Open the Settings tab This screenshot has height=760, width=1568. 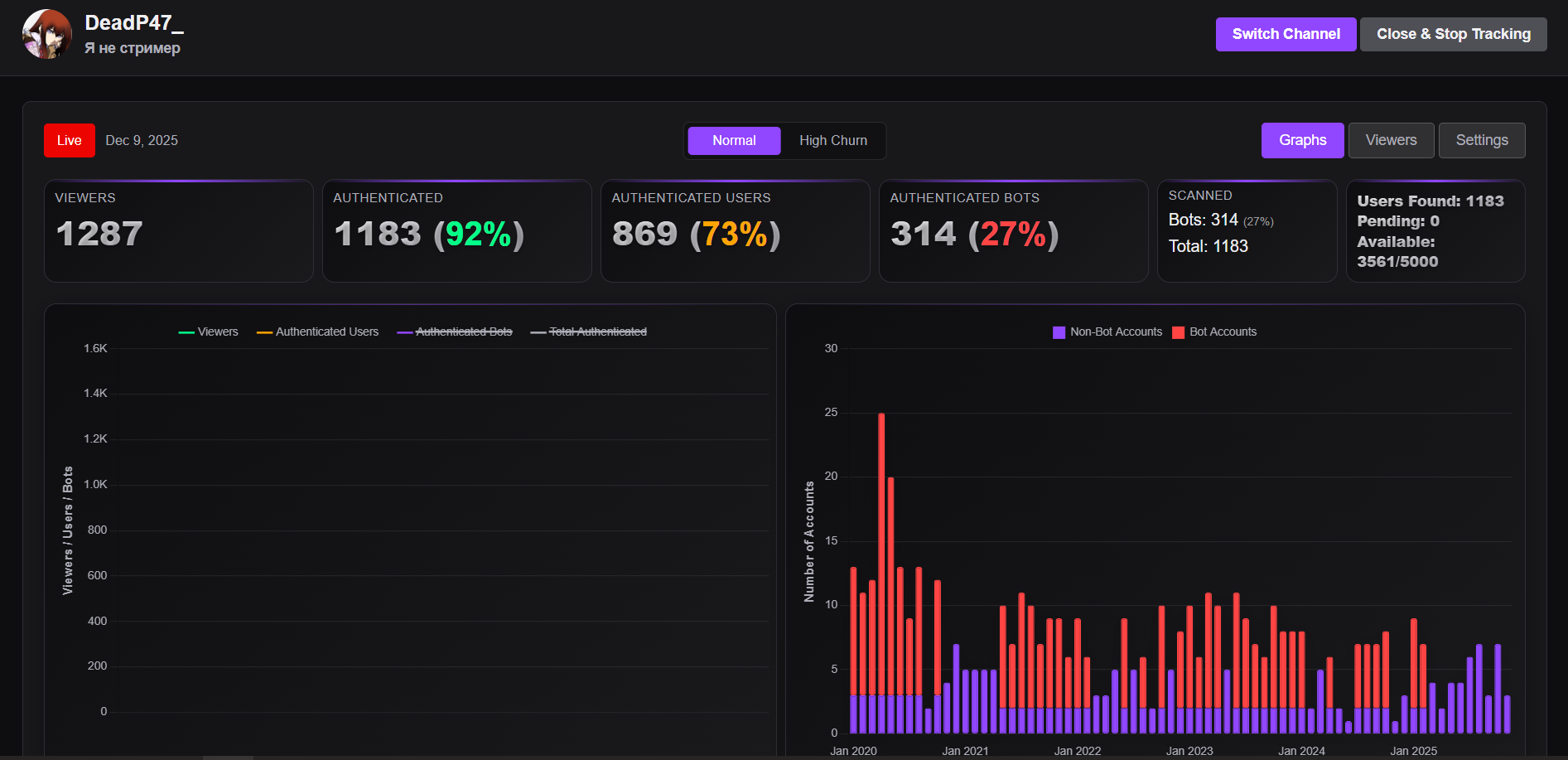click(1481, 140)
